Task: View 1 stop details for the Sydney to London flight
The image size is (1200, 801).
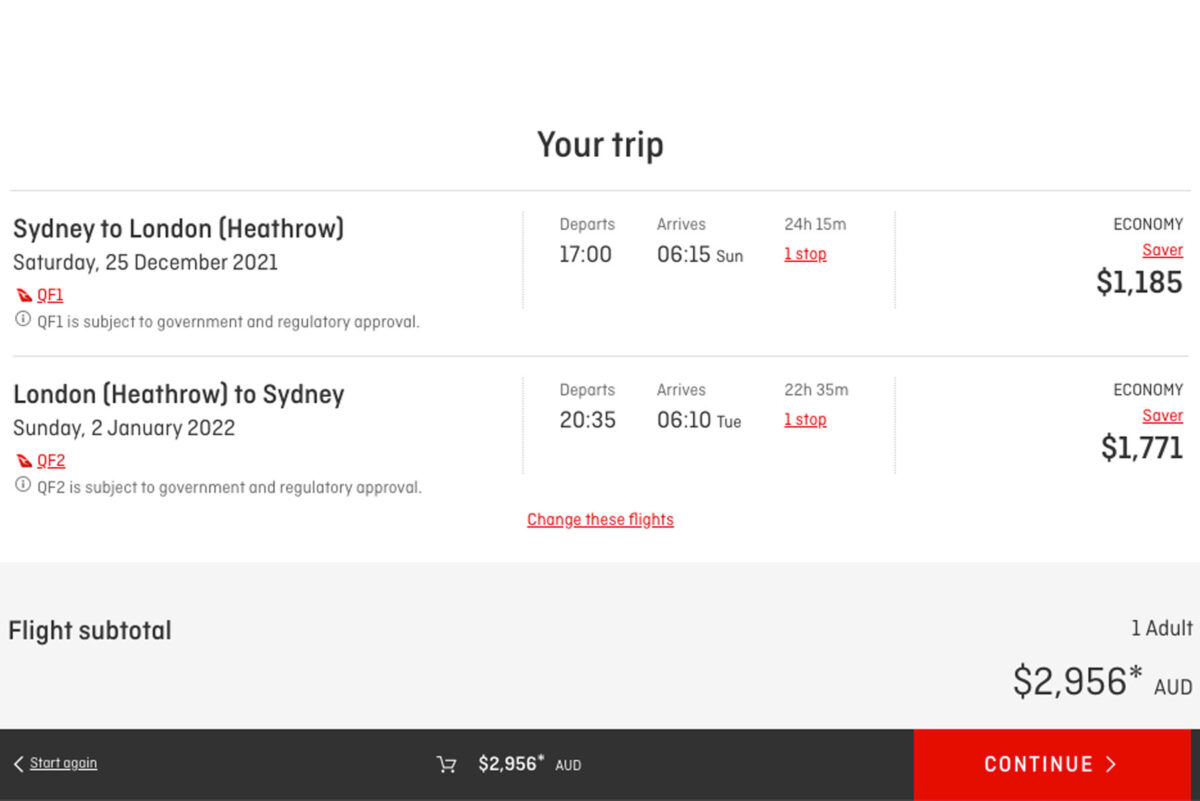Action: (805, 254)
